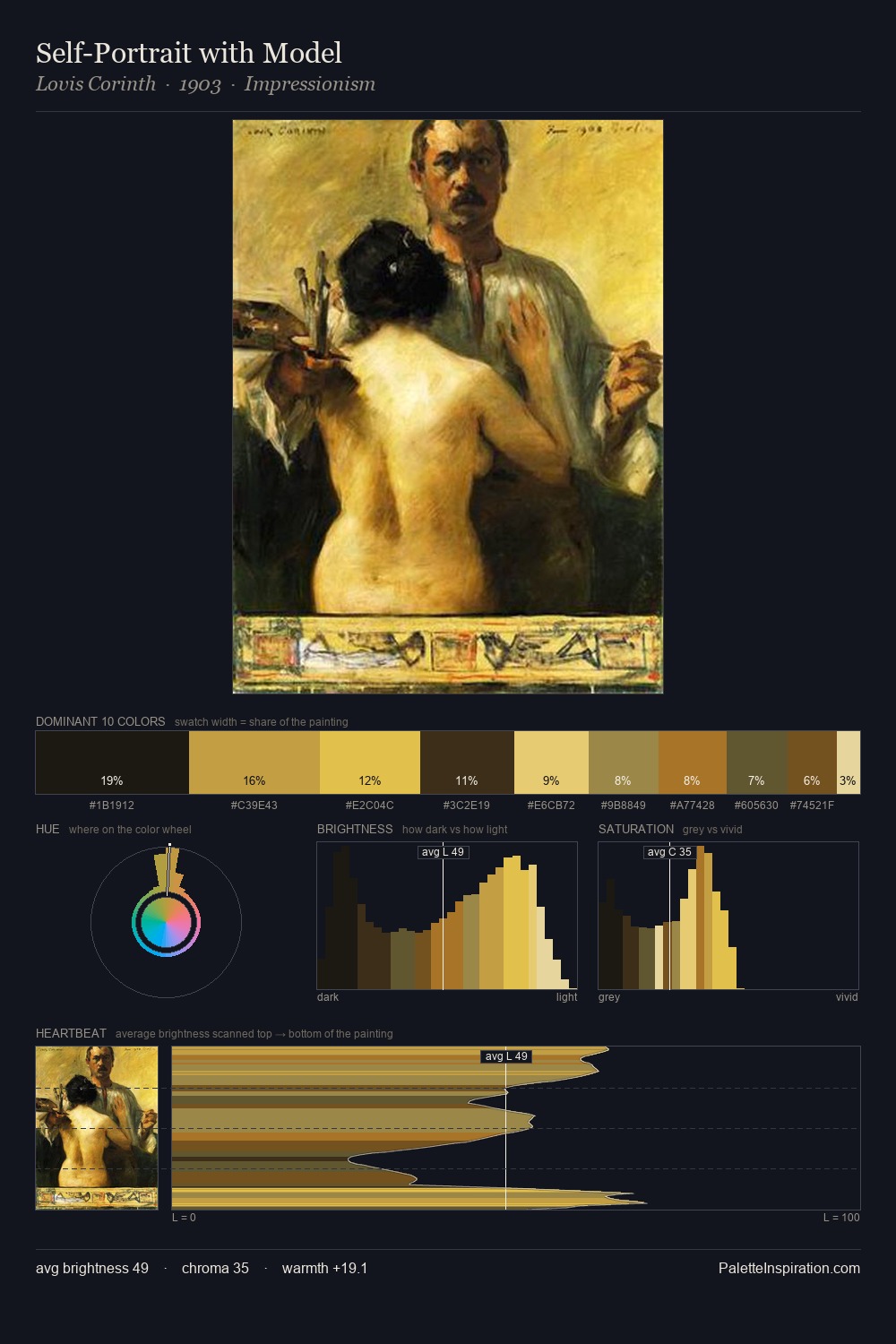Viewport: 896px width, 1344px height.
Task: Click the "dark" axis label
Action: click(x=328, y=996)
